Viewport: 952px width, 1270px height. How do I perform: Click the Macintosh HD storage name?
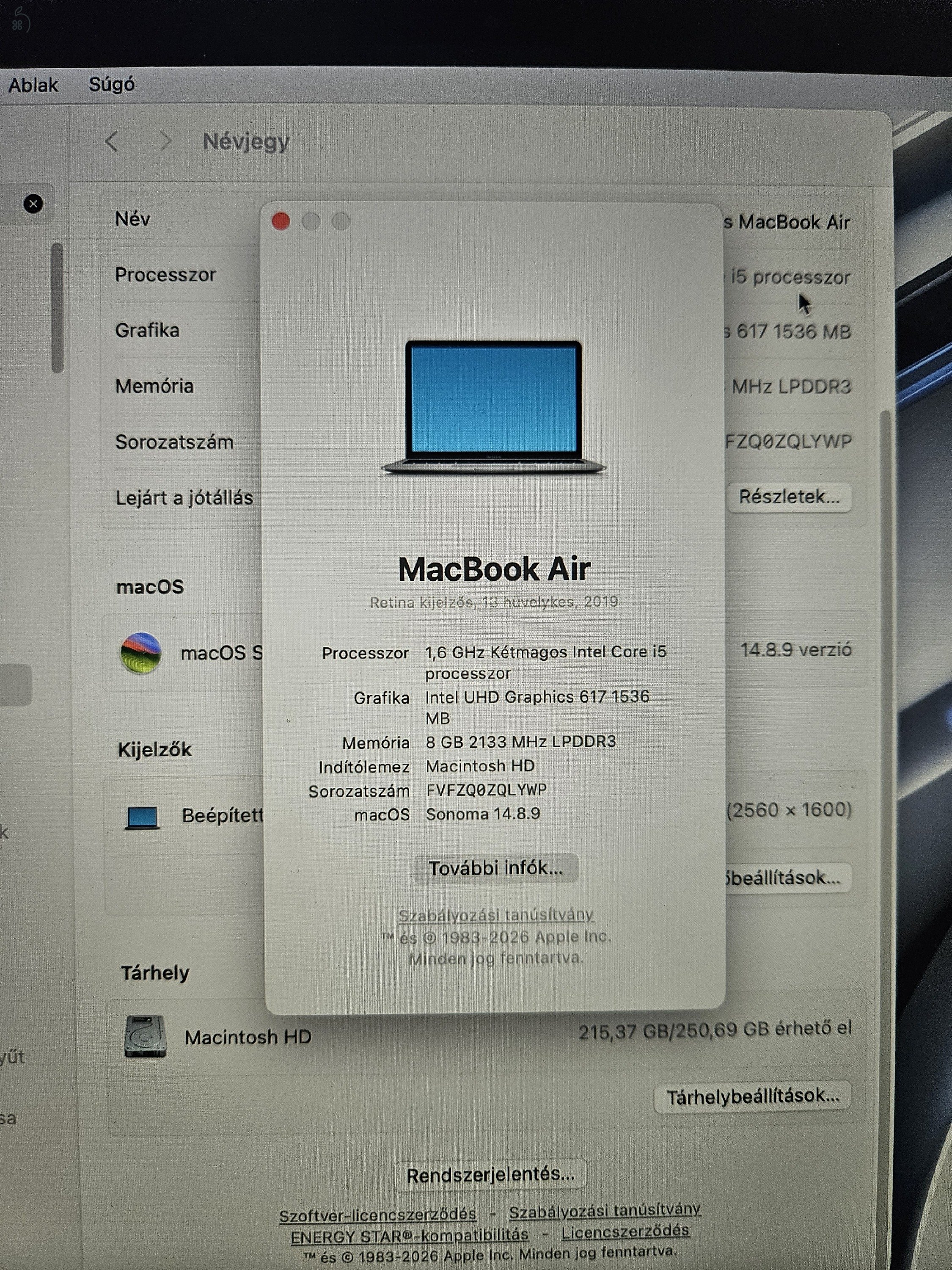(248, 1037)
